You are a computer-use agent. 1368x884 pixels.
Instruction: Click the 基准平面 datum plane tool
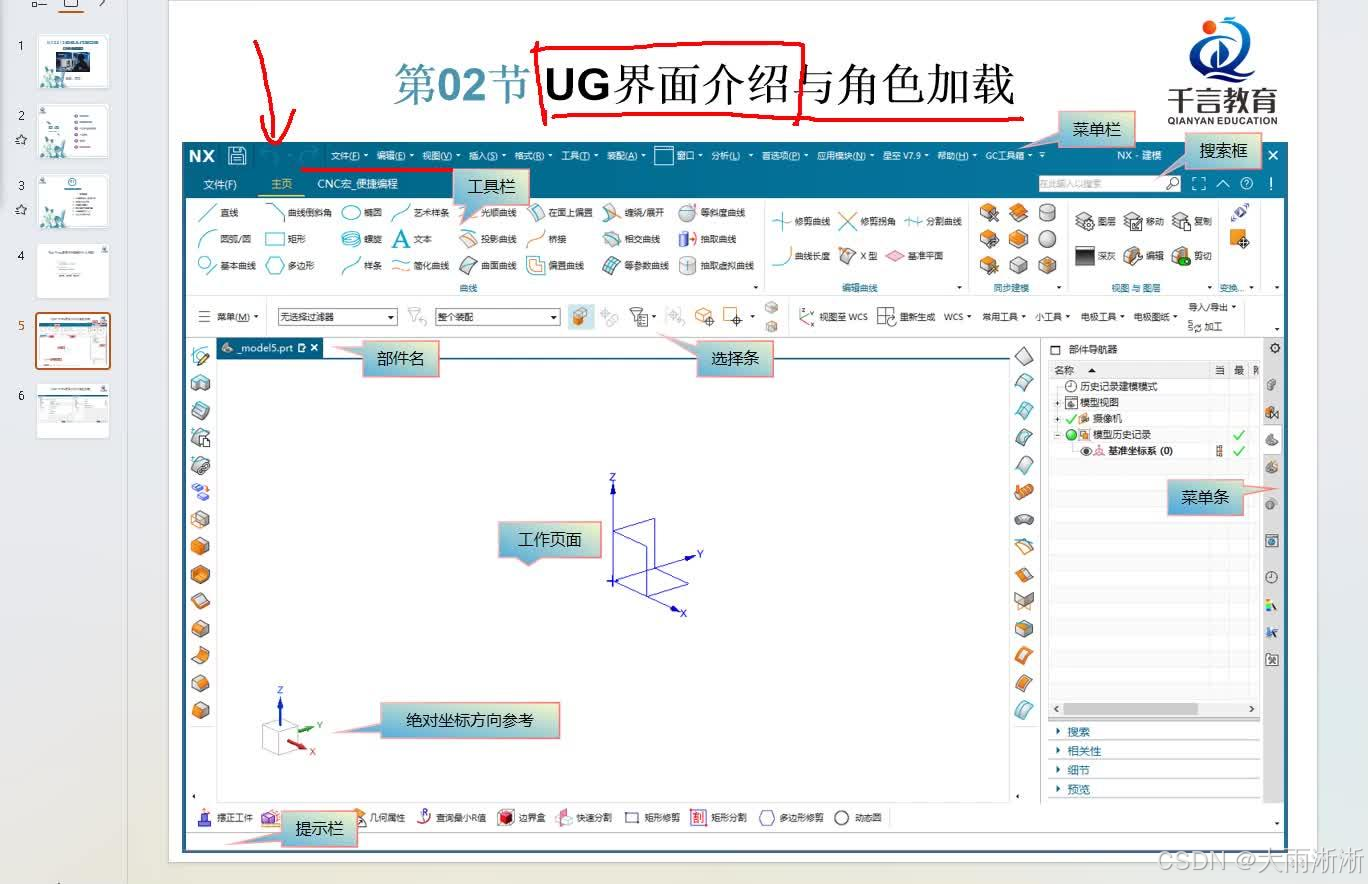click(914, 256)
